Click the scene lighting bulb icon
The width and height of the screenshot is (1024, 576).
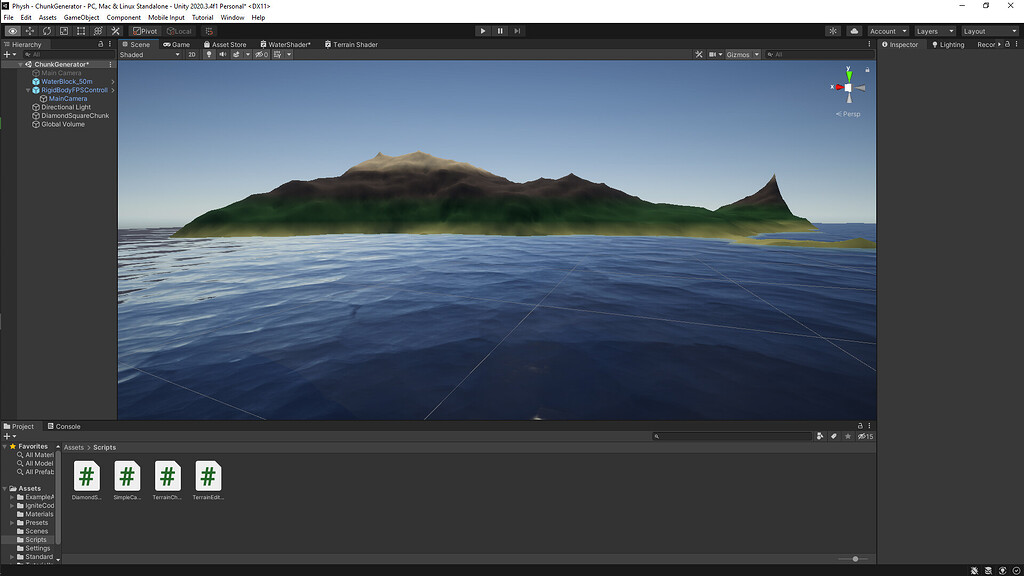coord(209,54)
